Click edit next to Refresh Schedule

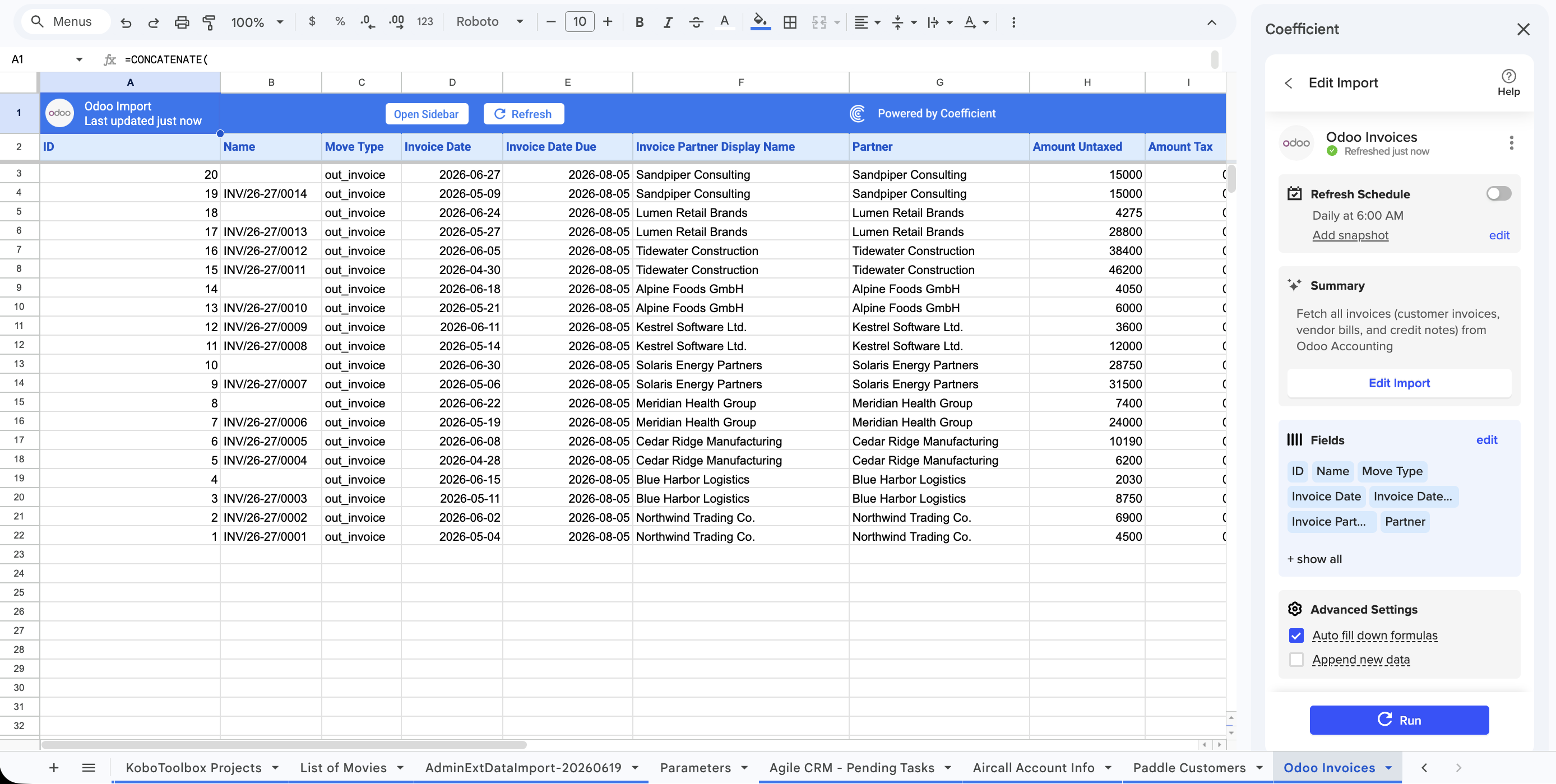tap(1499, 235)
